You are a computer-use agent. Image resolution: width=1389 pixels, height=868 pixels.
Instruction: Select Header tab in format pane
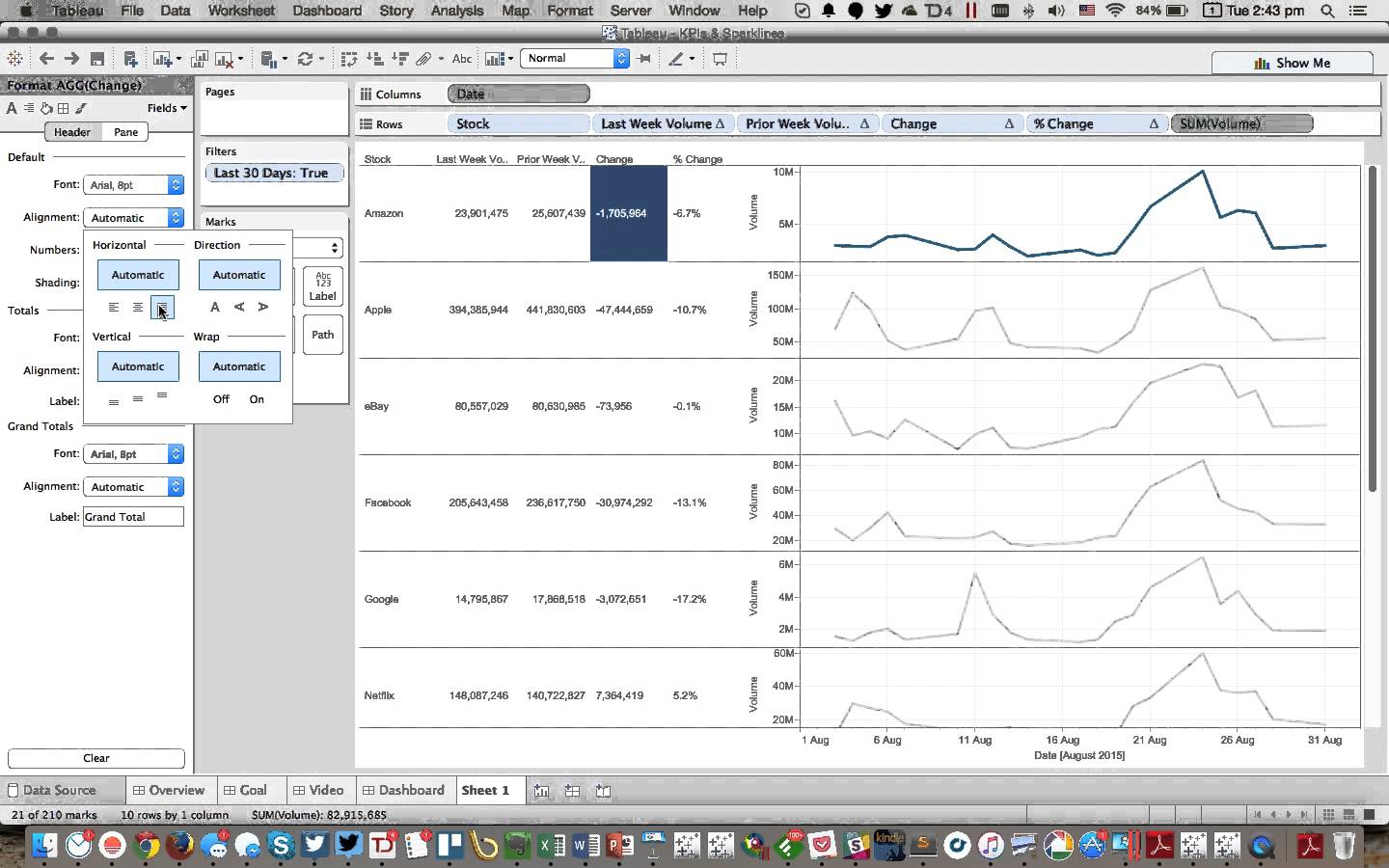pos(72,132)
